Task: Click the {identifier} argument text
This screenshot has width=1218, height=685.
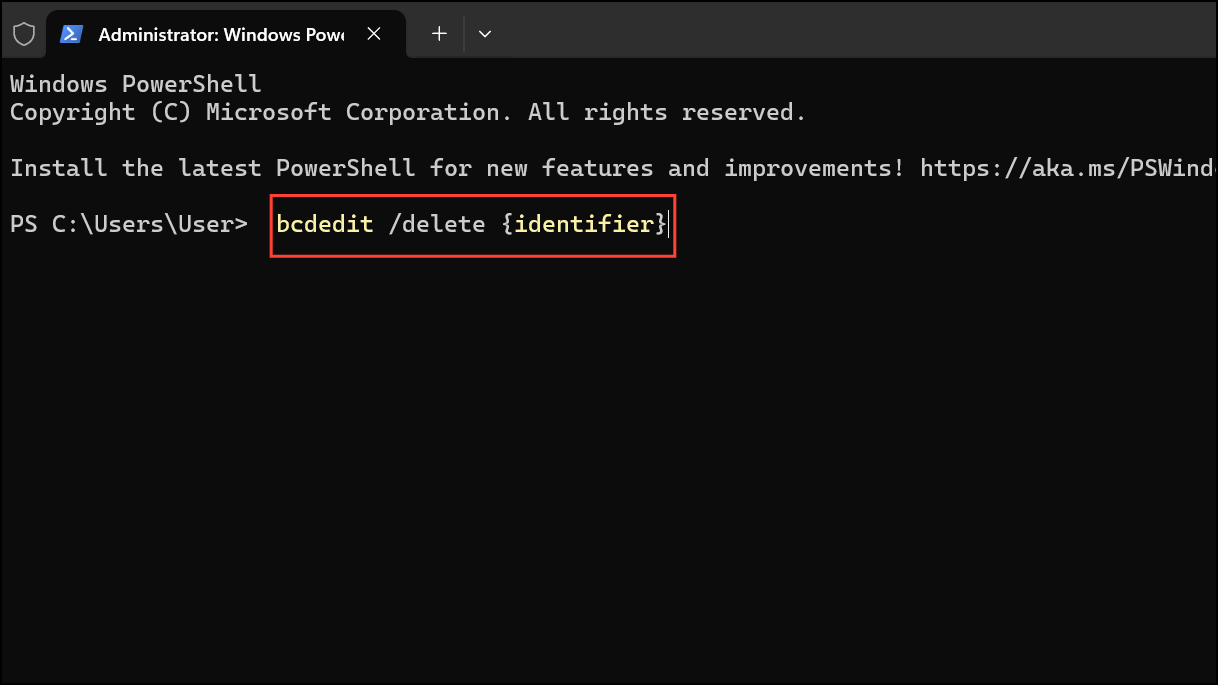Action: tap(583, 224)
